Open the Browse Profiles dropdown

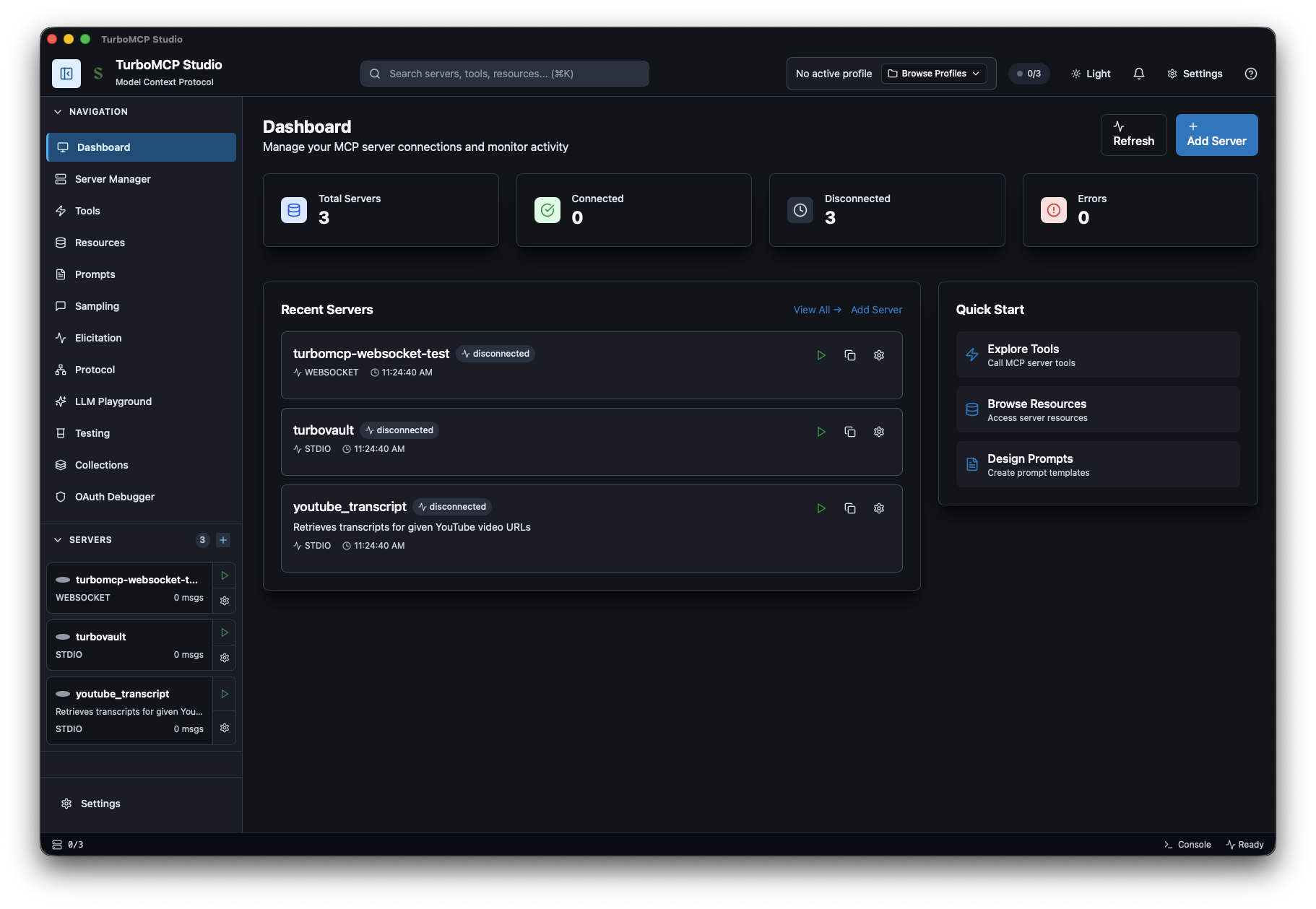point(934,74)
